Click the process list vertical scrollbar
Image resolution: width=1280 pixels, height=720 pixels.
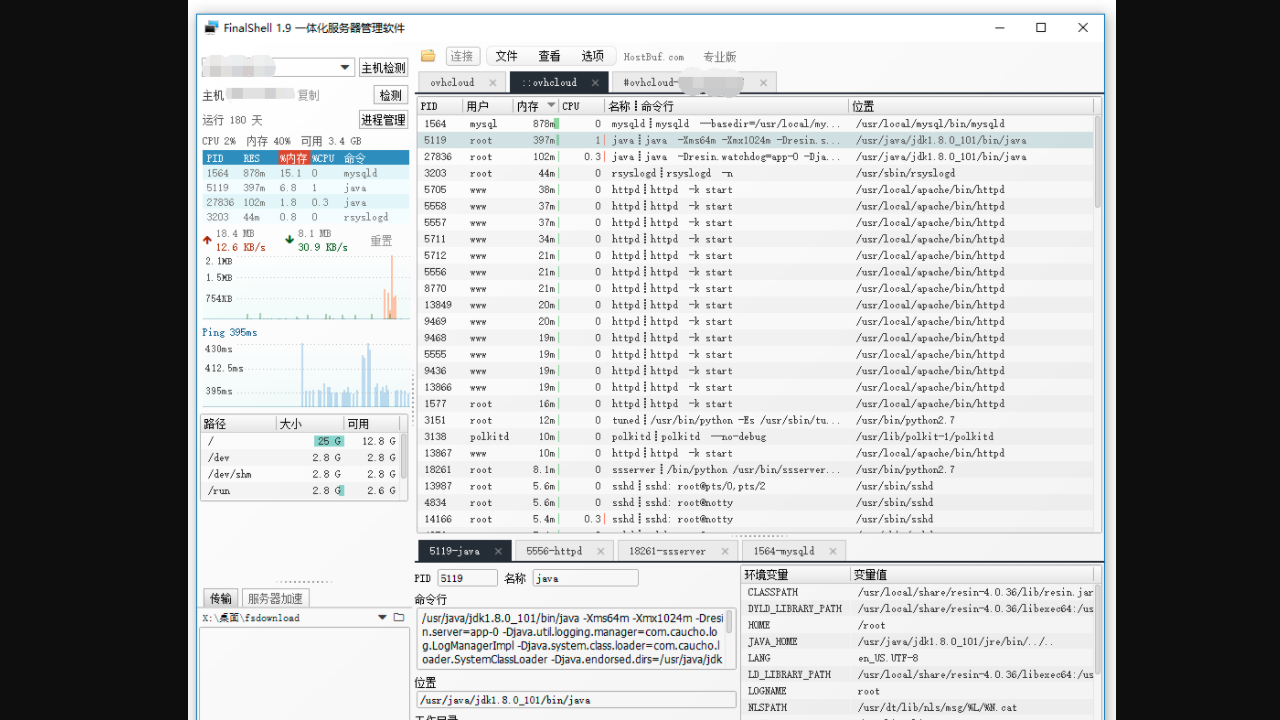tap(1097, 160)
